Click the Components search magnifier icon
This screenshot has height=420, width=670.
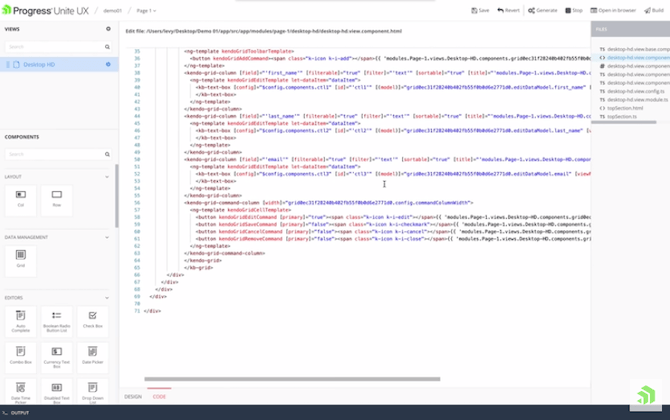point(107,154)
